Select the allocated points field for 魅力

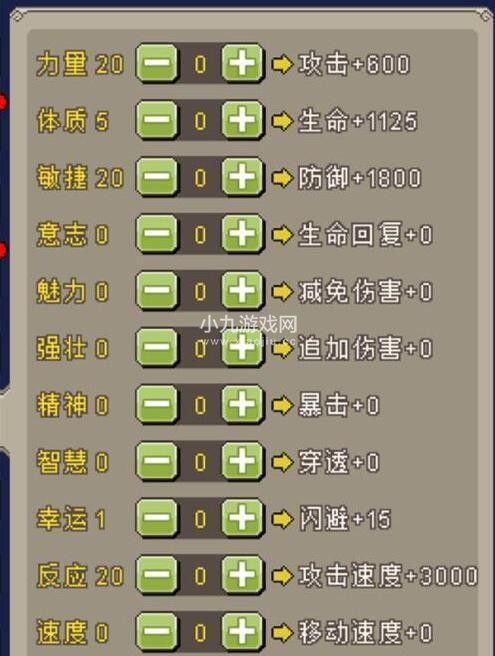(200, 291)
